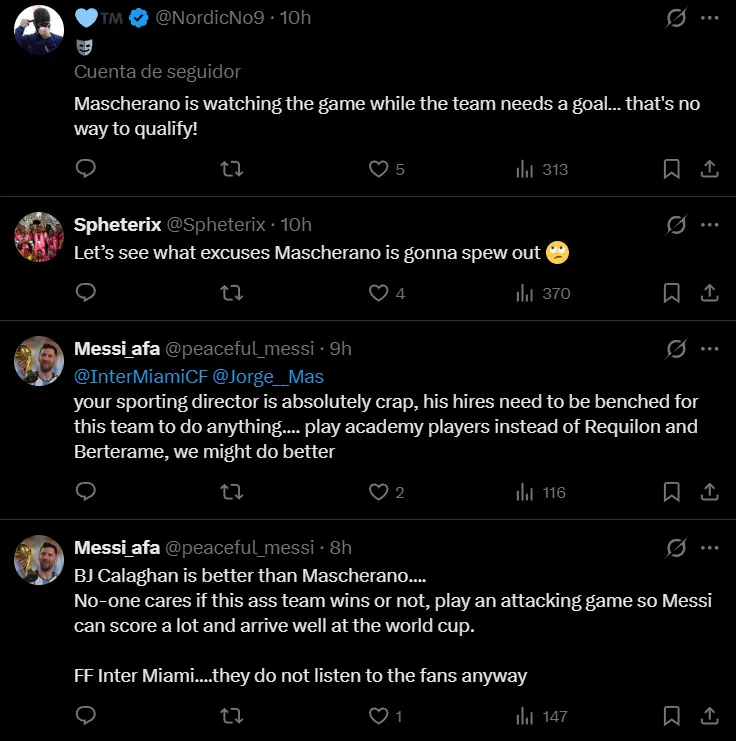Open the 9h timestamp of Messi_afa tweet

340,348
